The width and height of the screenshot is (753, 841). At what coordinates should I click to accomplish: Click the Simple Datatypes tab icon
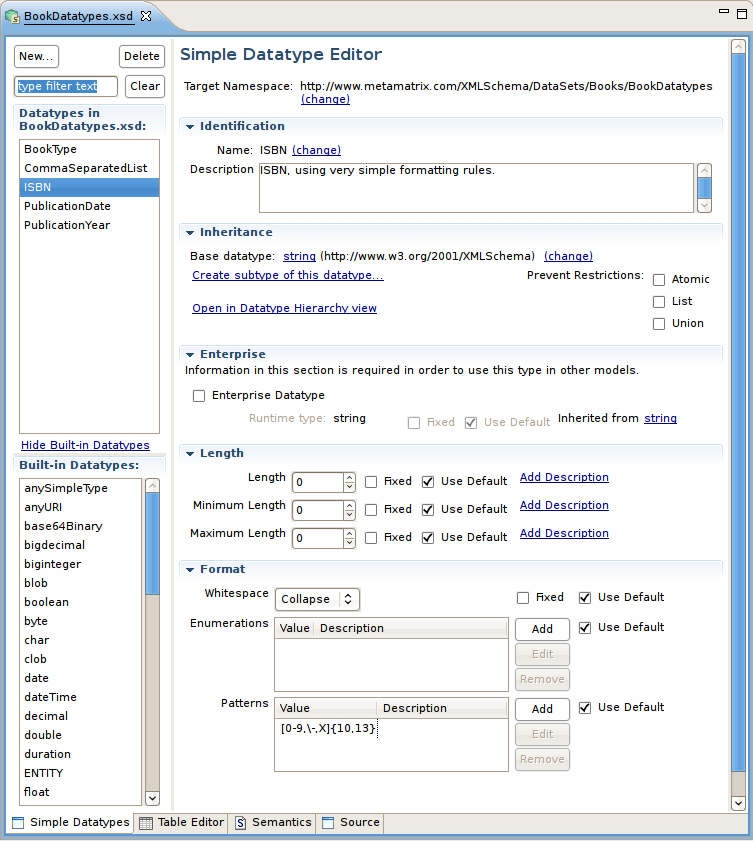click(x=18, y=823)
